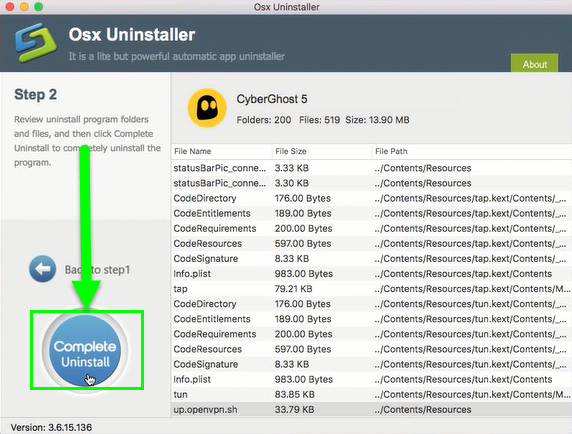
Task: Click the 79.21 KB size cell
Action: [293, 289]
